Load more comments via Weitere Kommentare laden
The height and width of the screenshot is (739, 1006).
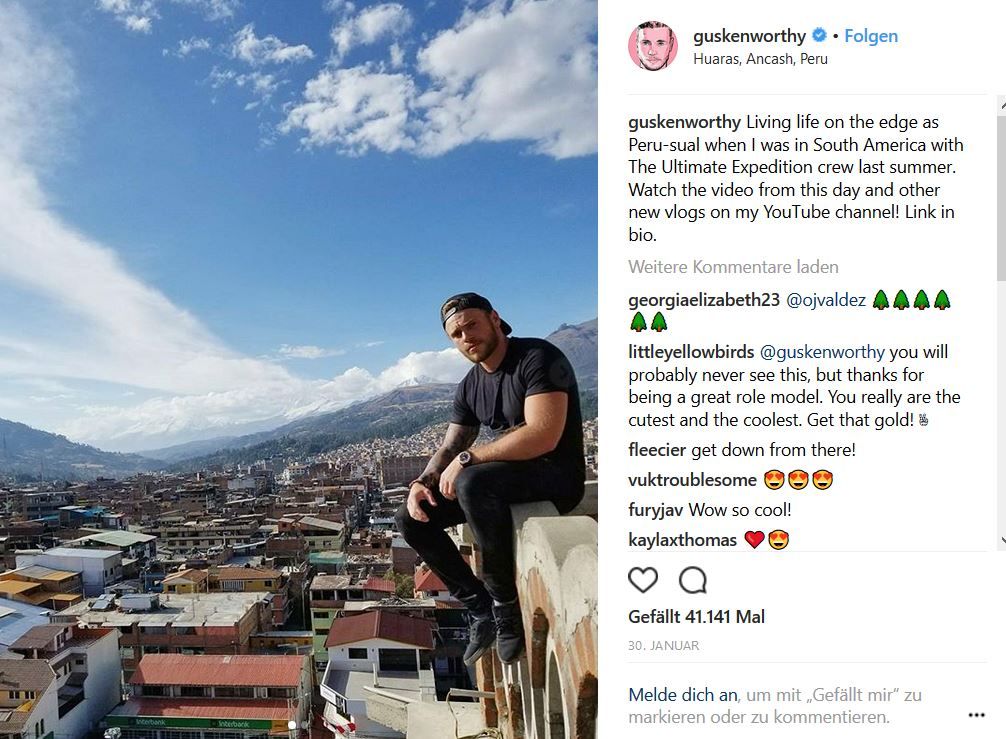click(733, 267)
